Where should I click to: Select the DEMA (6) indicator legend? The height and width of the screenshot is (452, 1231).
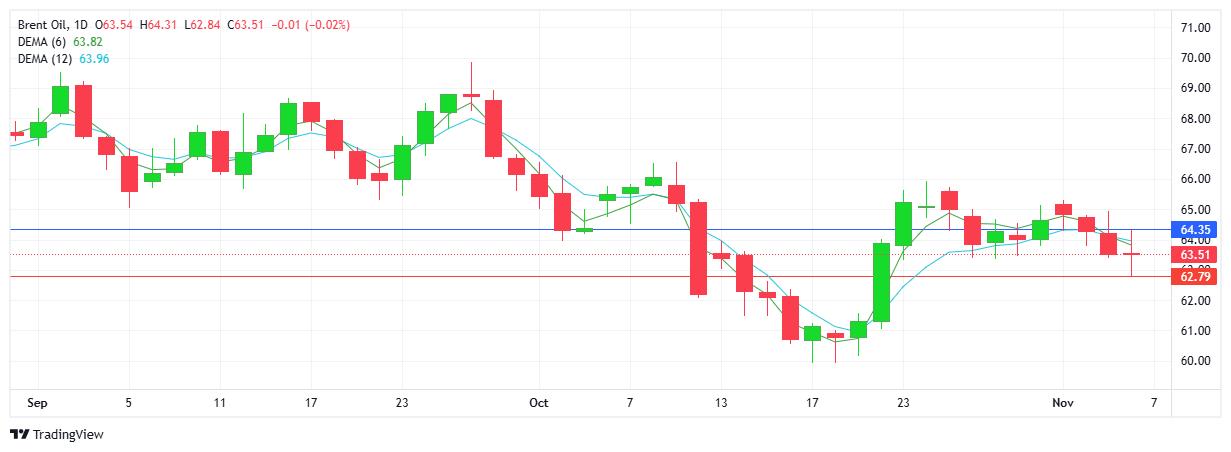43,41
